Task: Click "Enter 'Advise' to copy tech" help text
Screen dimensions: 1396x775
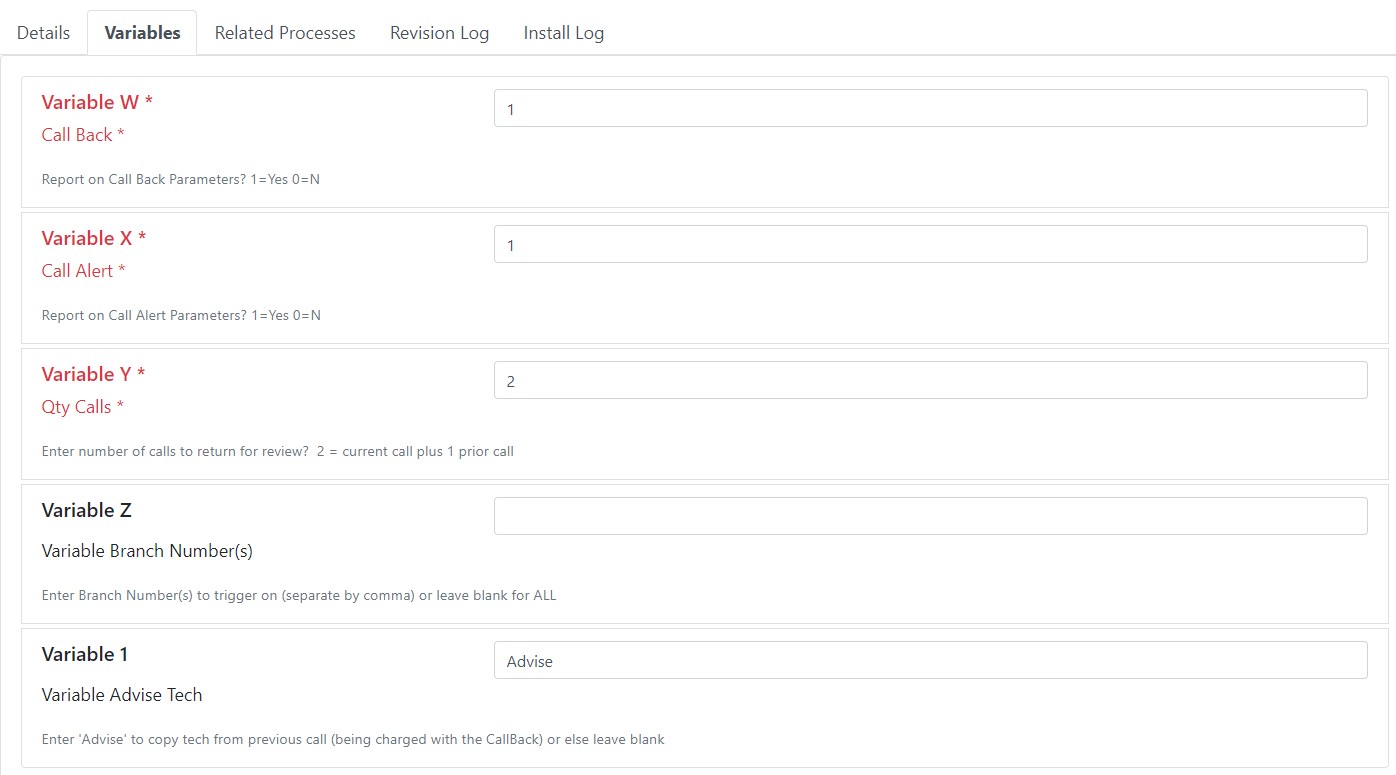Action: [353, 740]
